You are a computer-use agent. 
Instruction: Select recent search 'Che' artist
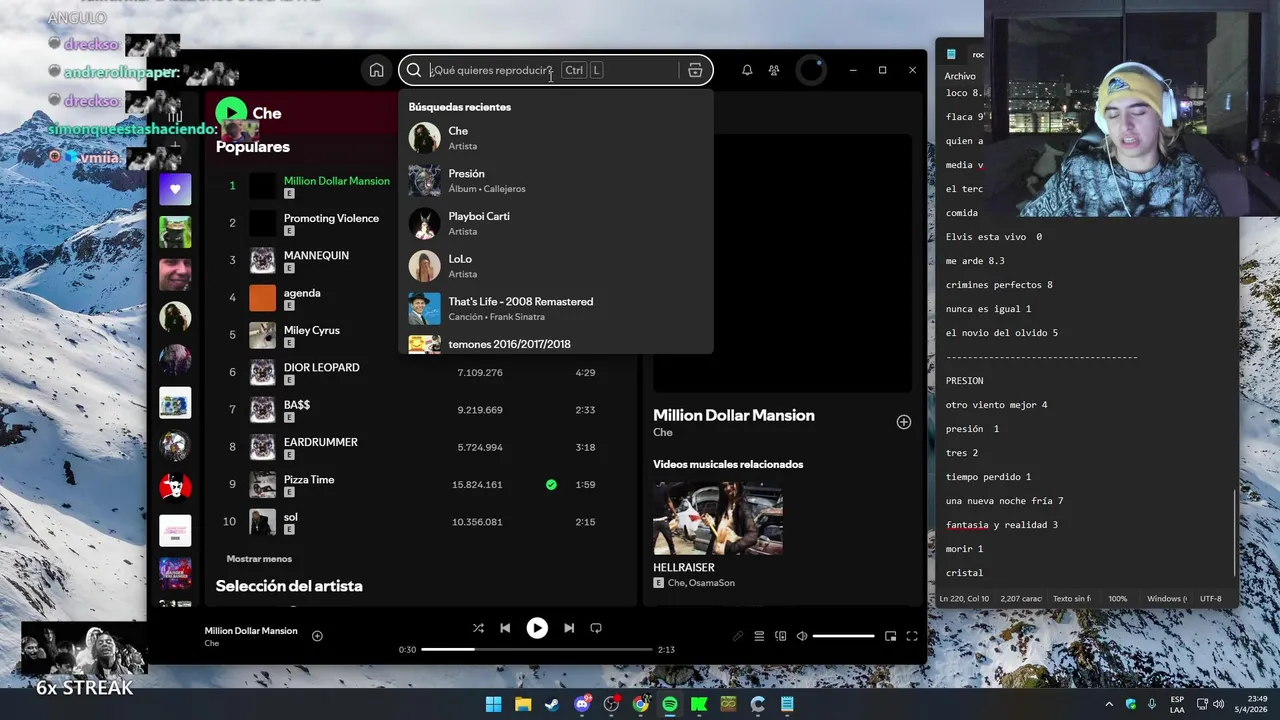(555, 138)
